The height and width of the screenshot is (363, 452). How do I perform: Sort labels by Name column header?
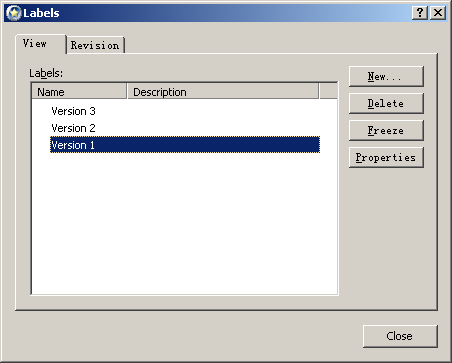[x=79, y=92]
